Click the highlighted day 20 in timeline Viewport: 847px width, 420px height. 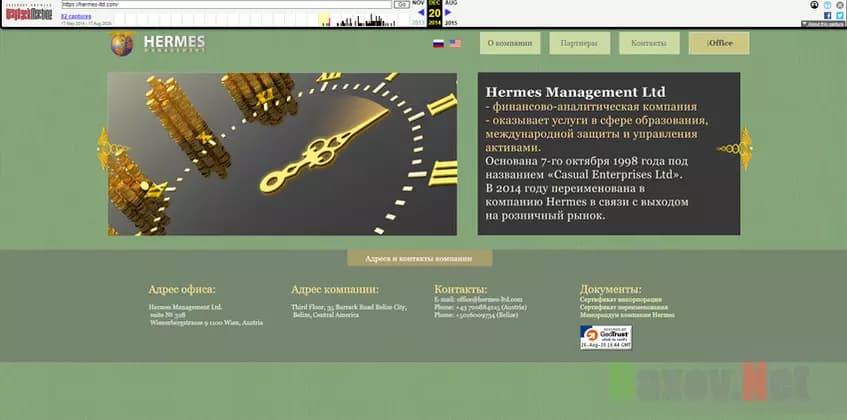(x=434, y=13)
